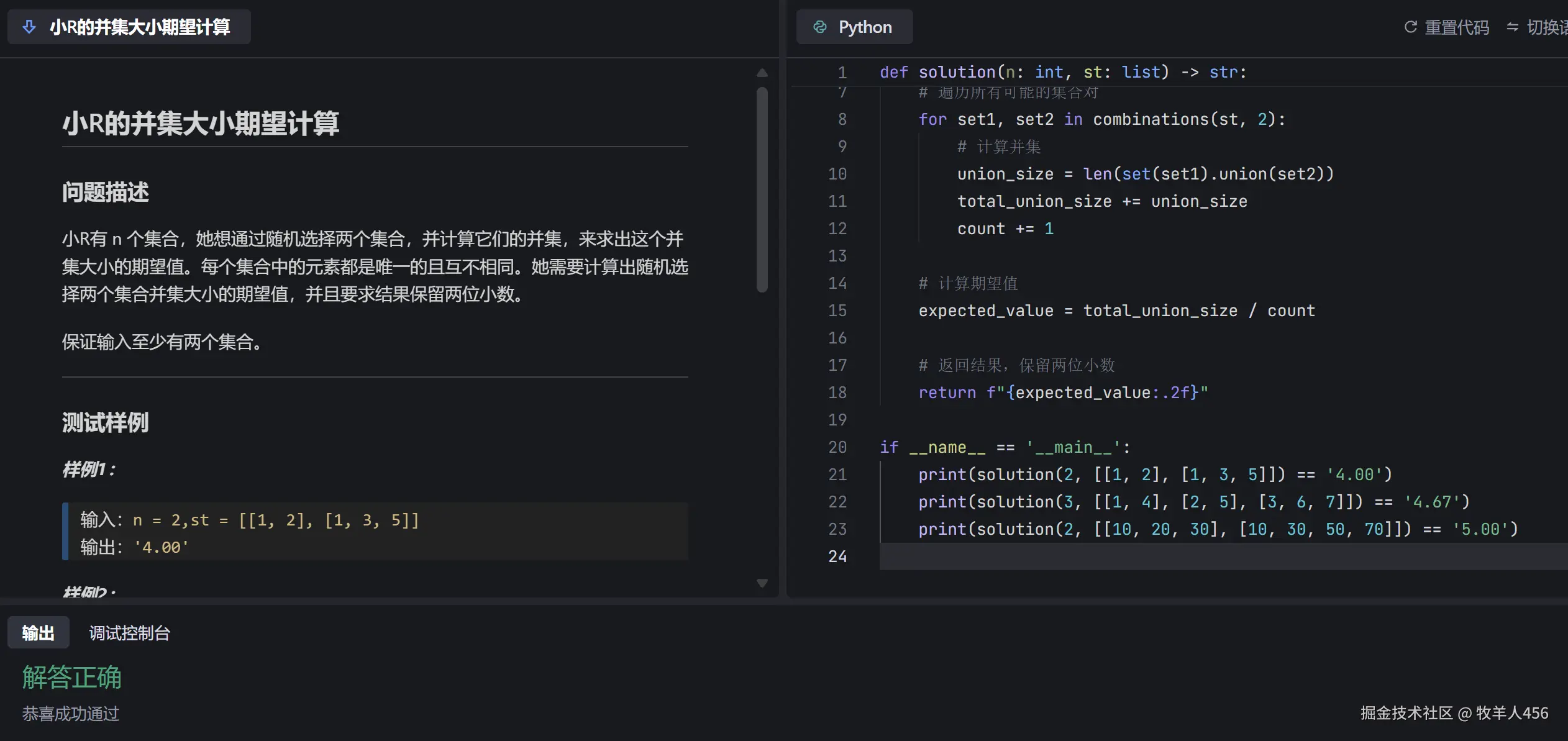Click the scroll-up arrow on the description panel

[762, 73]
